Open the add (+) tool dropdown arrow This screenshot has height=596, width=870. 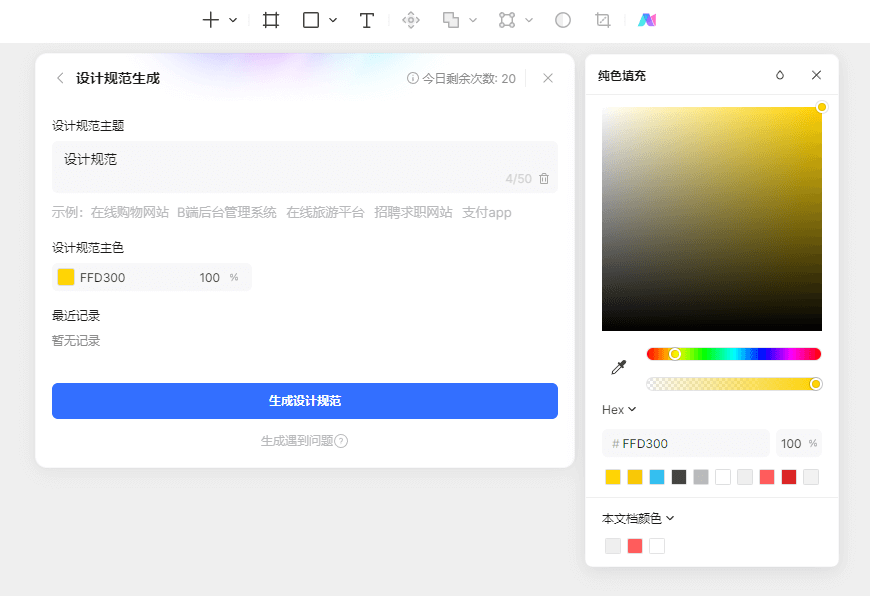tap(233, 20)
